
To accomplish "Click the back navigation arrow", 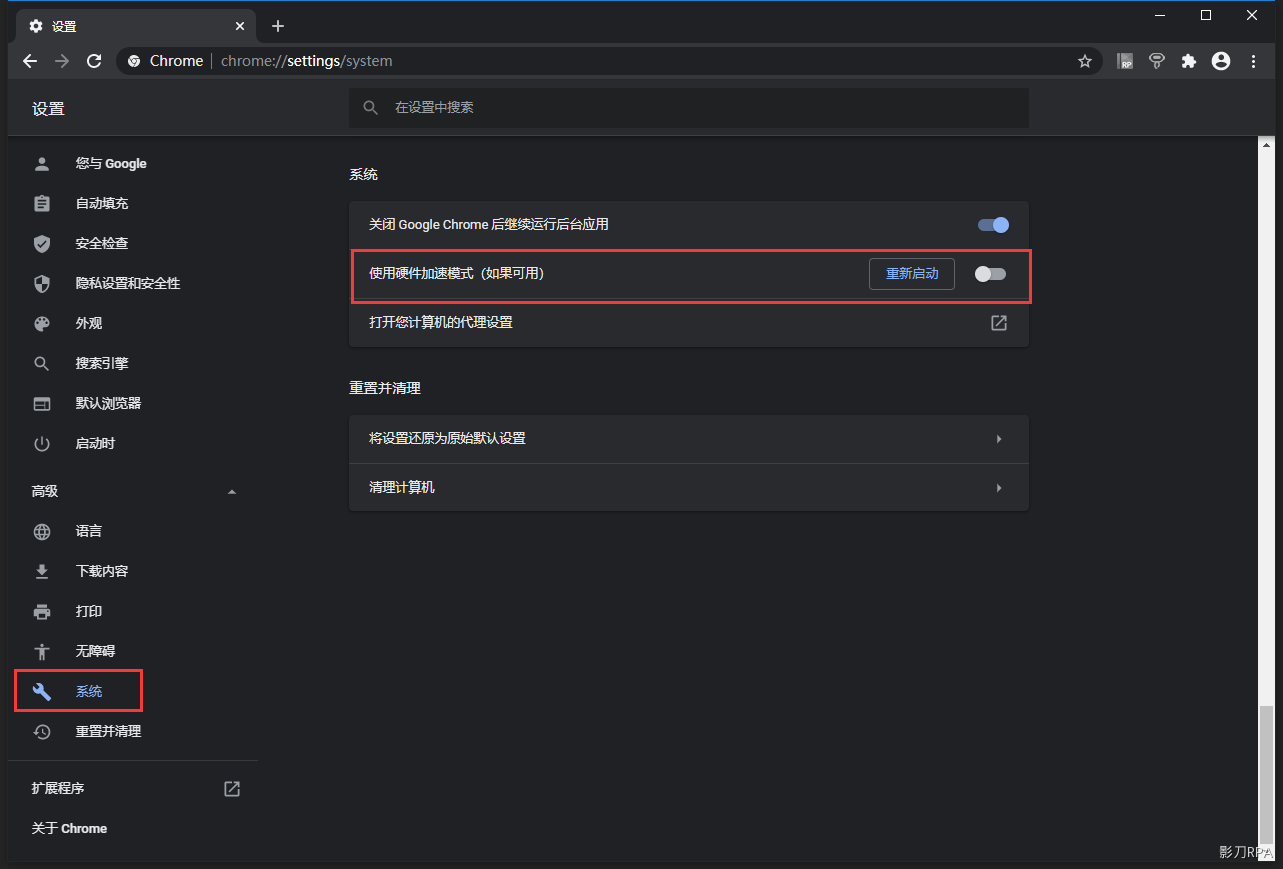I will click(30, 61).
